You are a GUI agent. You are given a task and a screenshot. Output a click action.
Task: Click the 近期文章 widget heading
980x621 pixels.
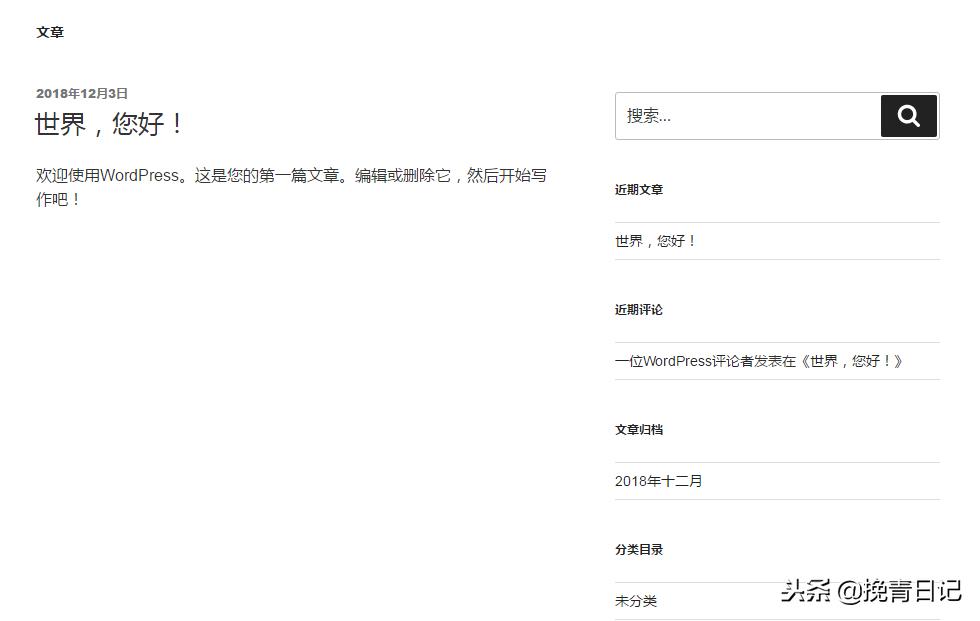[x=638, y=189]
